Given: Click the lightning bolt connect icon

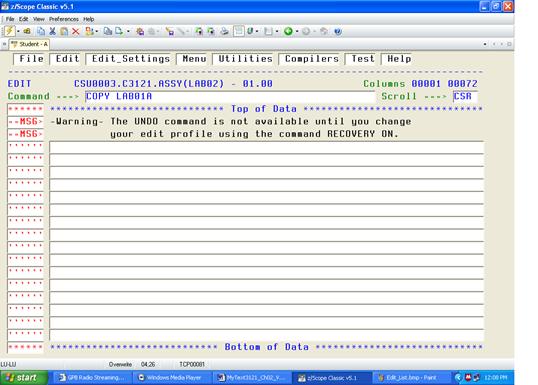Looking at the screenshot, I should point(9,31).
